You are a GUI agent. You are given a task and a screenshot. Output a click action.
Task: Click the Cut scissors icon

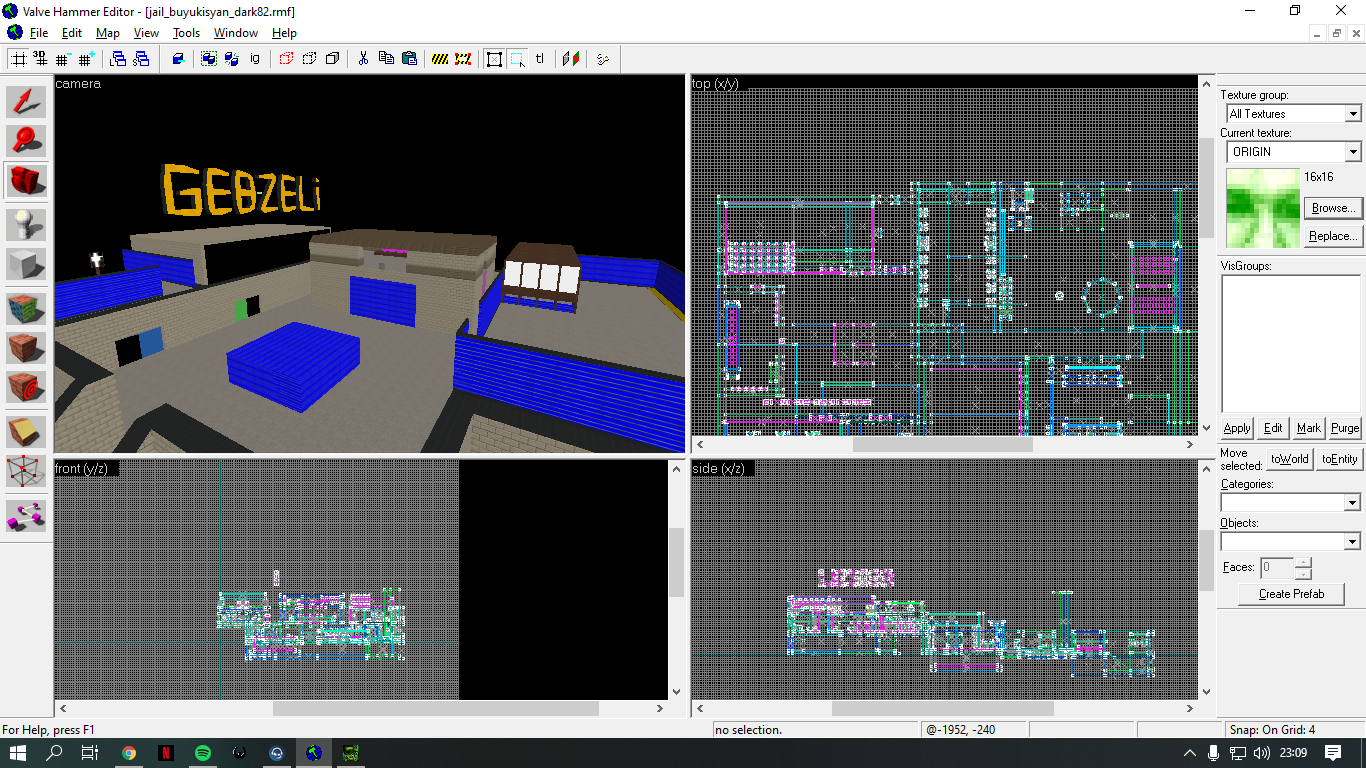[363, 59]
